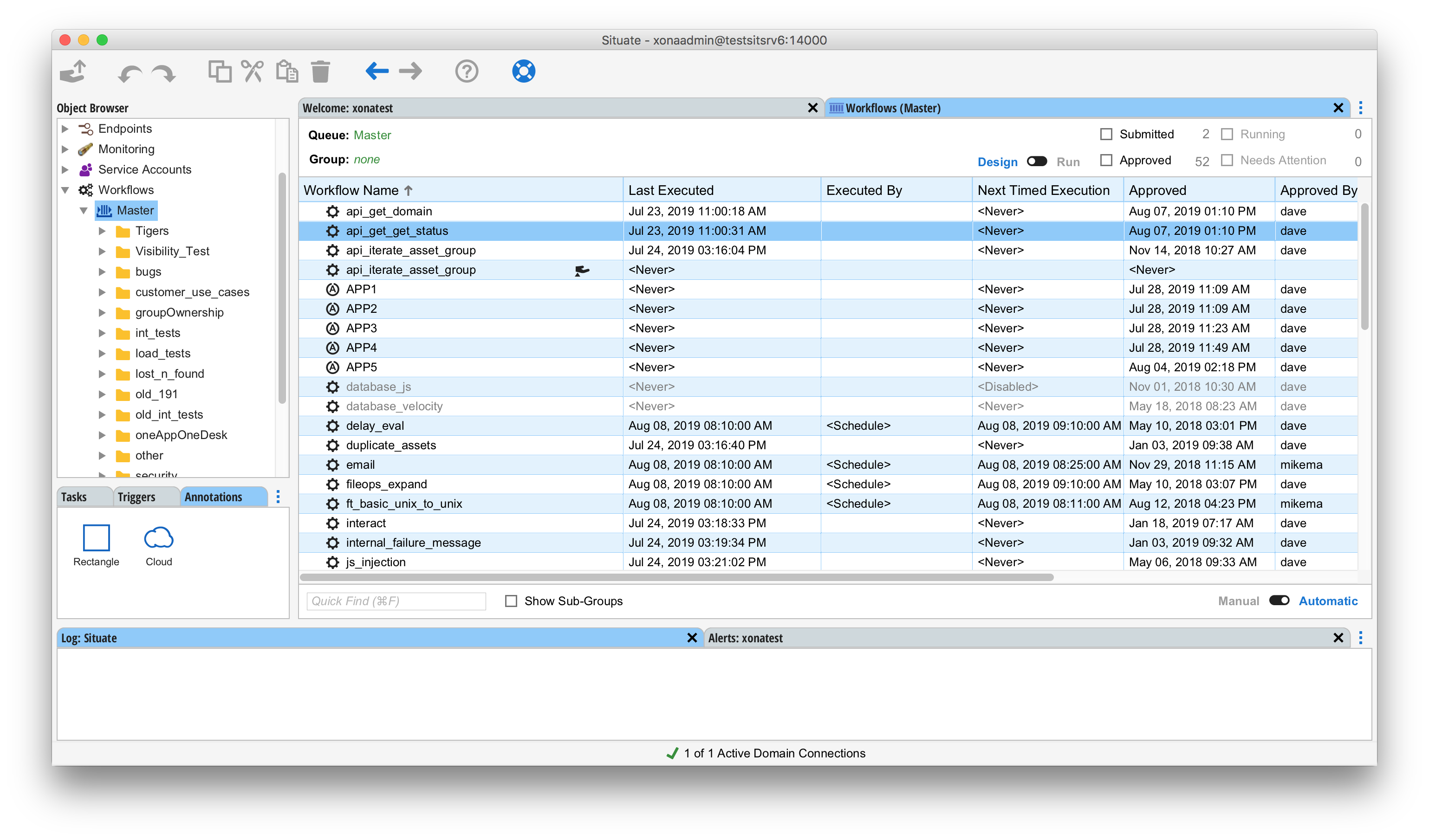
Task: Click the blue back navigation arrow
Action: 377,71
